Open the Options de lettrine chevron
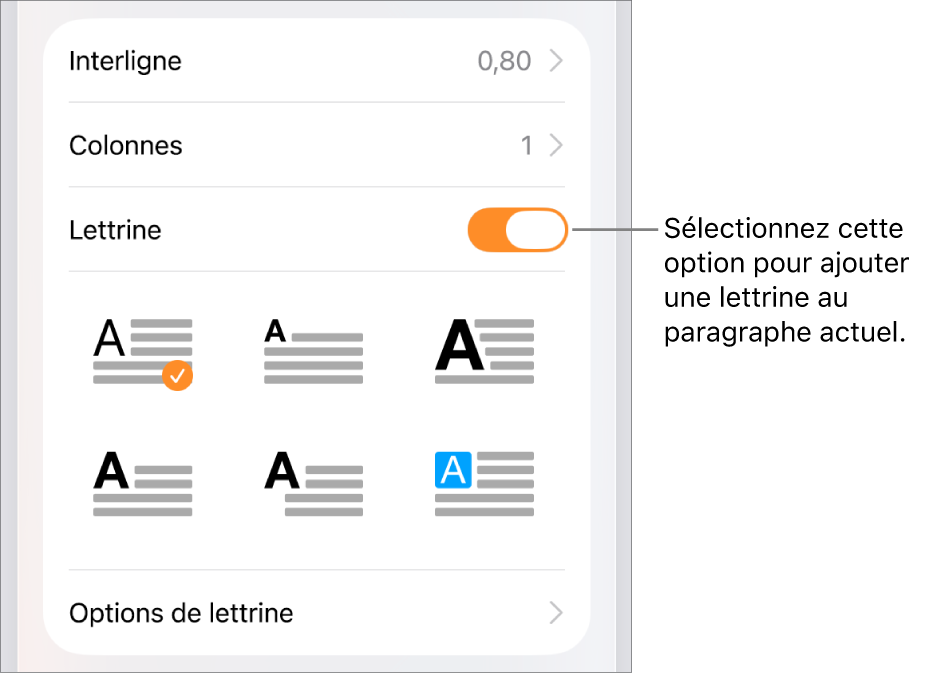The image size is (928, 673). 556,613
